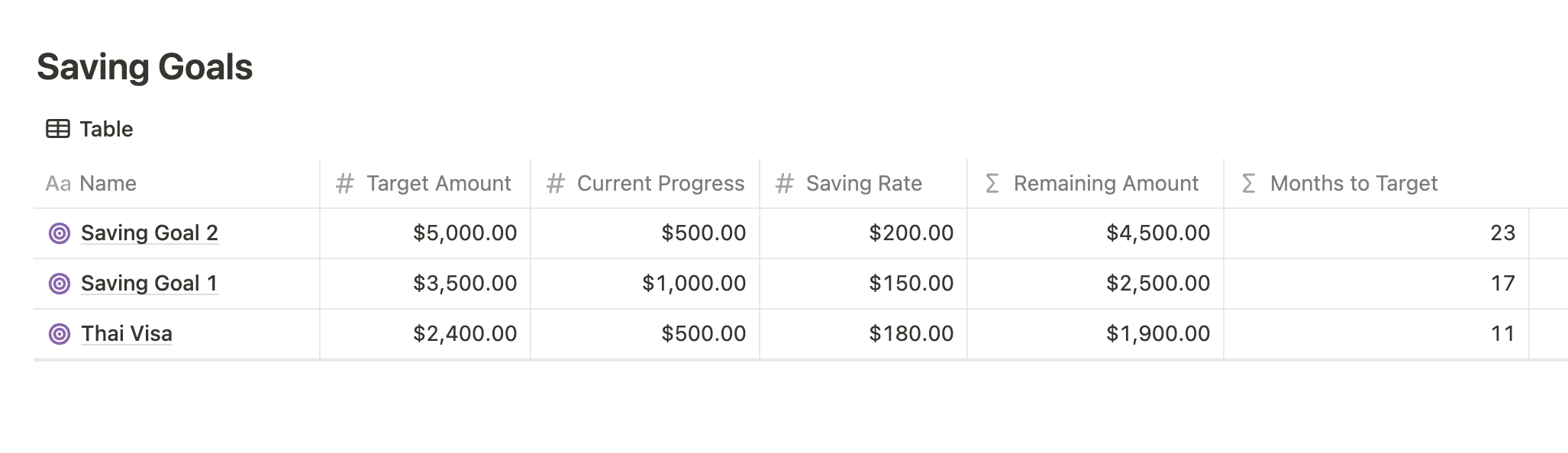Image resolution: width=1568 pixels, height=453 pixels.
Task: Open the Saving Goal 1 page
Action: [150, 284]
